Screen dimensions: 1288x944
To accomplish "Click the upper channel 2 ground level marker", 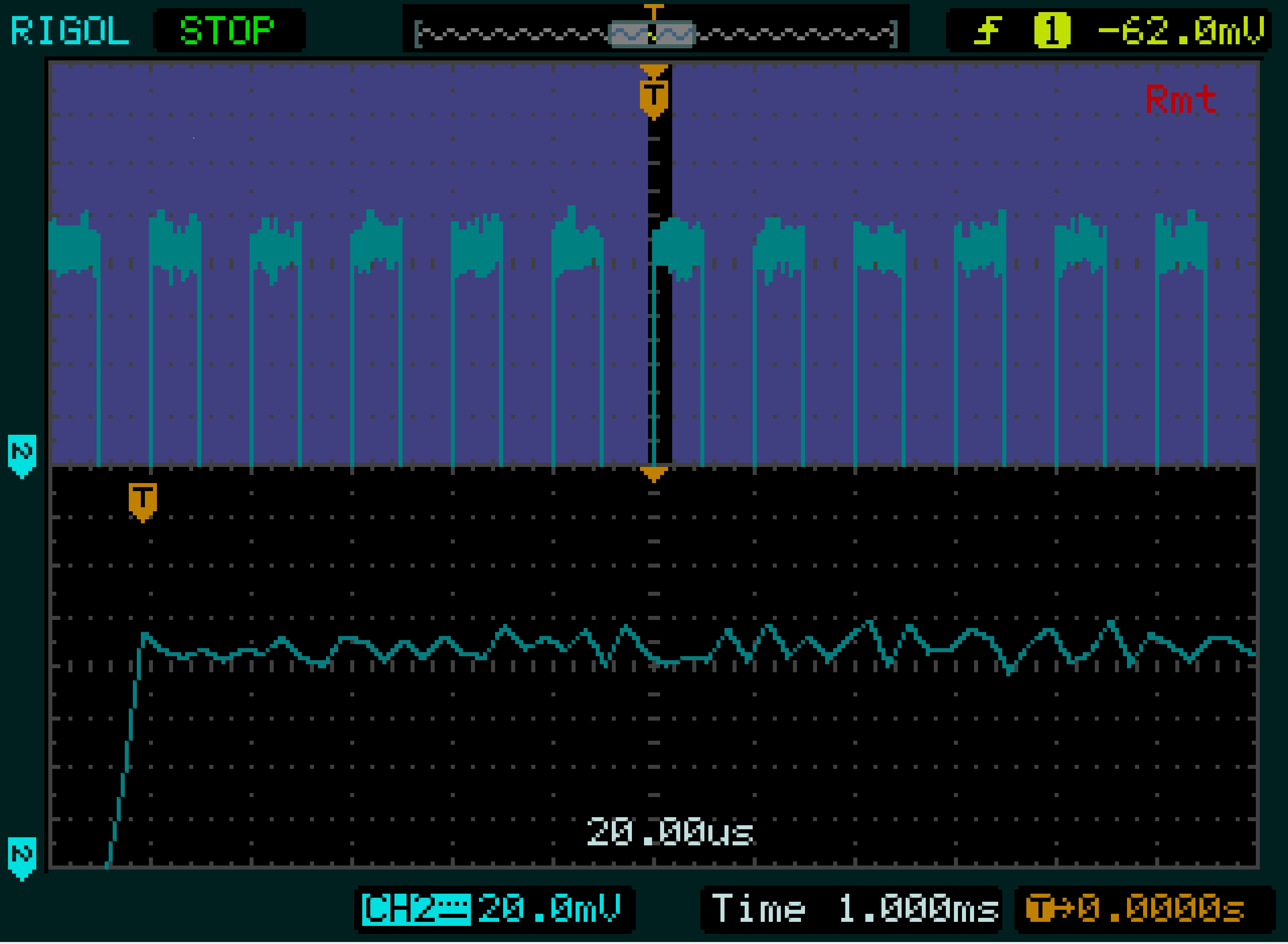I will (22, 456).
